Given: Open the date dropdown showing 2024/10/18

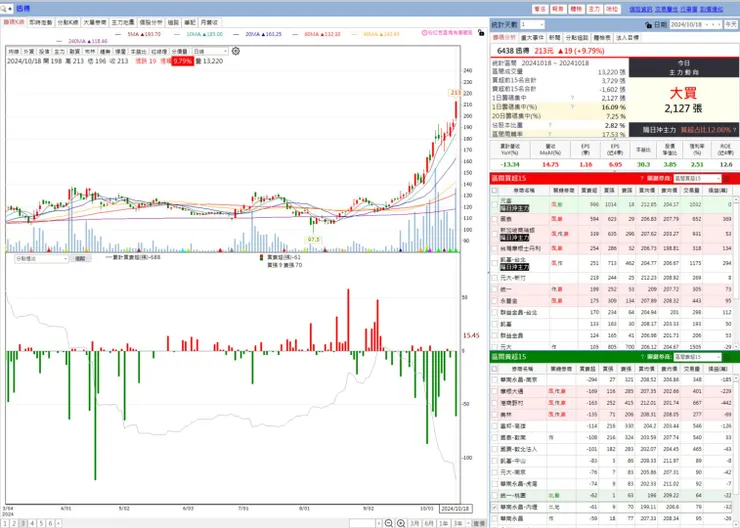Looking at the screenshot, I should (696, 25).
